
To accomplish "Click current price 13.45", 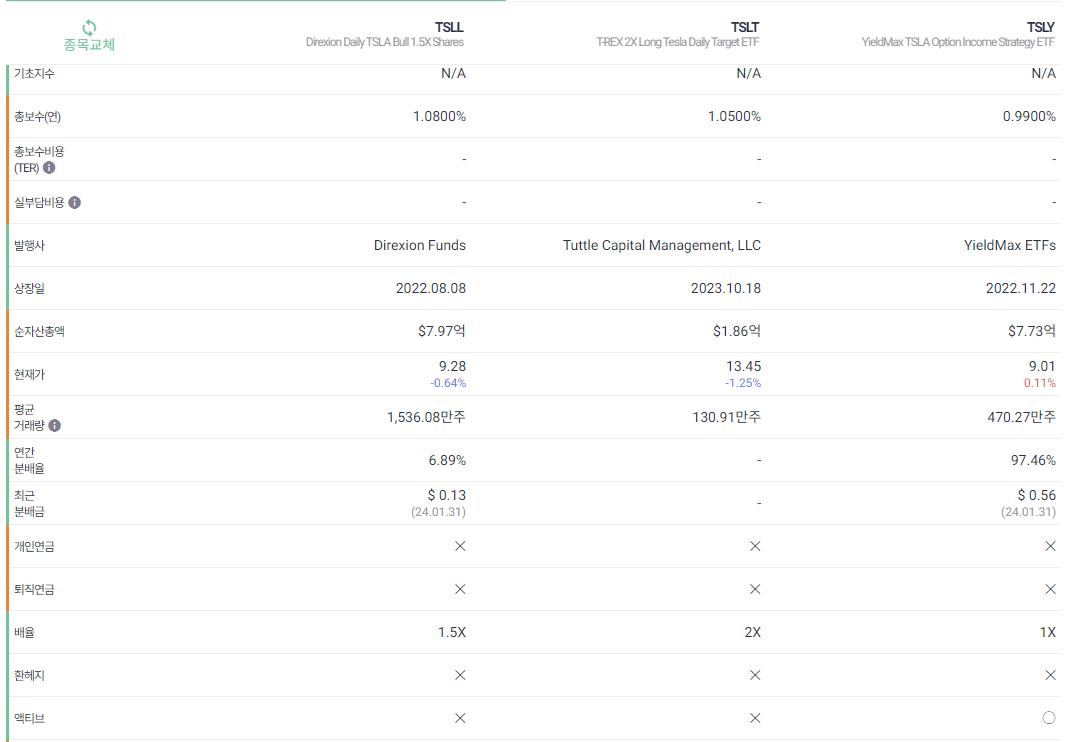I will [743, 366].
